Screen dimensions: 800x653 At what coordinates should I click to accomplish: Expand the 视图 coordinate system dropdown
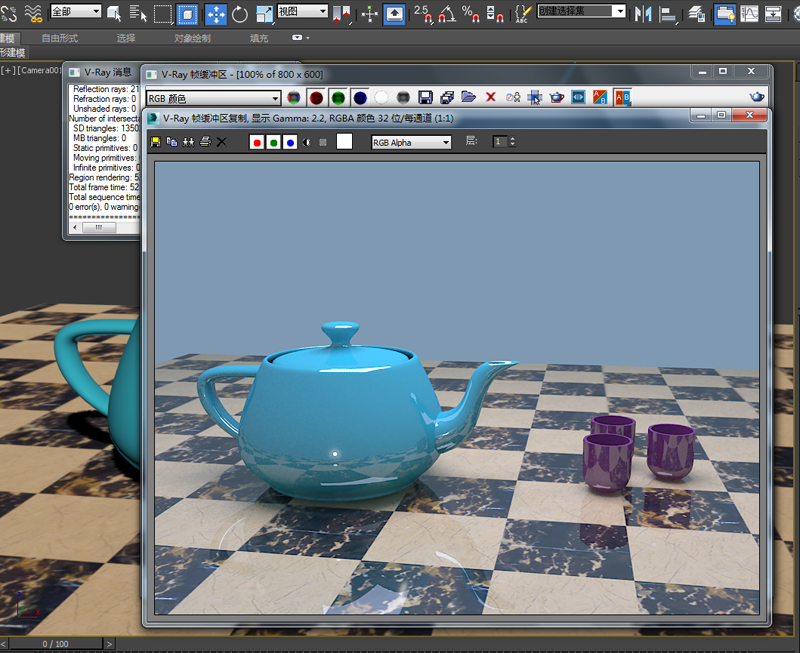(x=302, y=11)
